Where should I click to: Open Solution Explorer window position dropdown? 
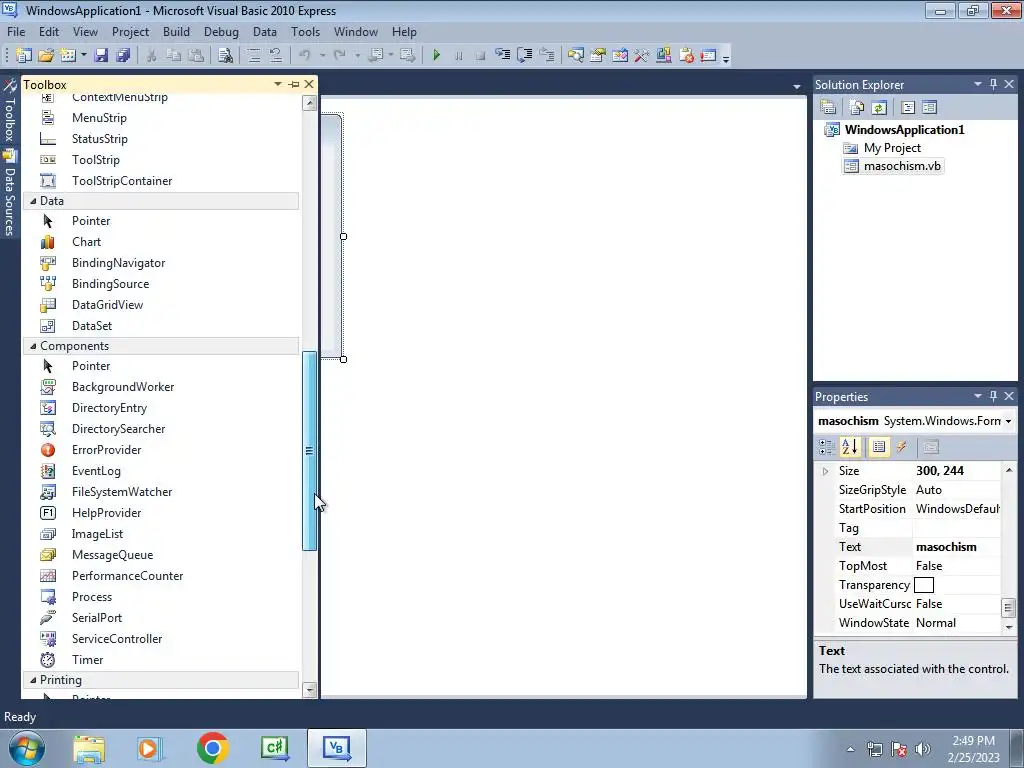978,84
